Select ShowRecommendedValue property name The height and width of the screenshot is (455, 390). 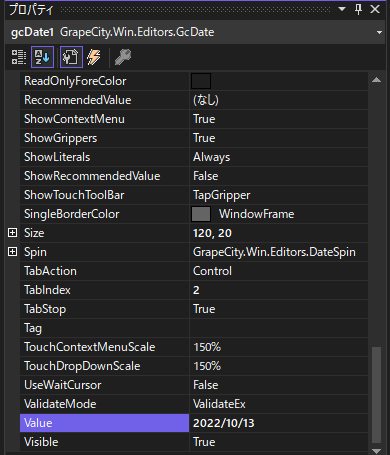pyautogui.click(x=92, y=176)
